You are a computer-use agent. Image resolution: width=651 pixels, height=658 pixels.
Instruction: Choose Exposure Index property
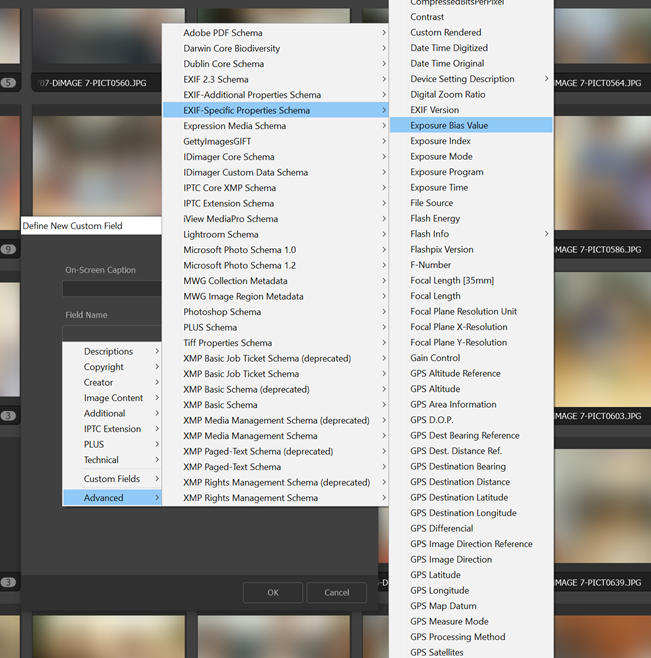471,141
